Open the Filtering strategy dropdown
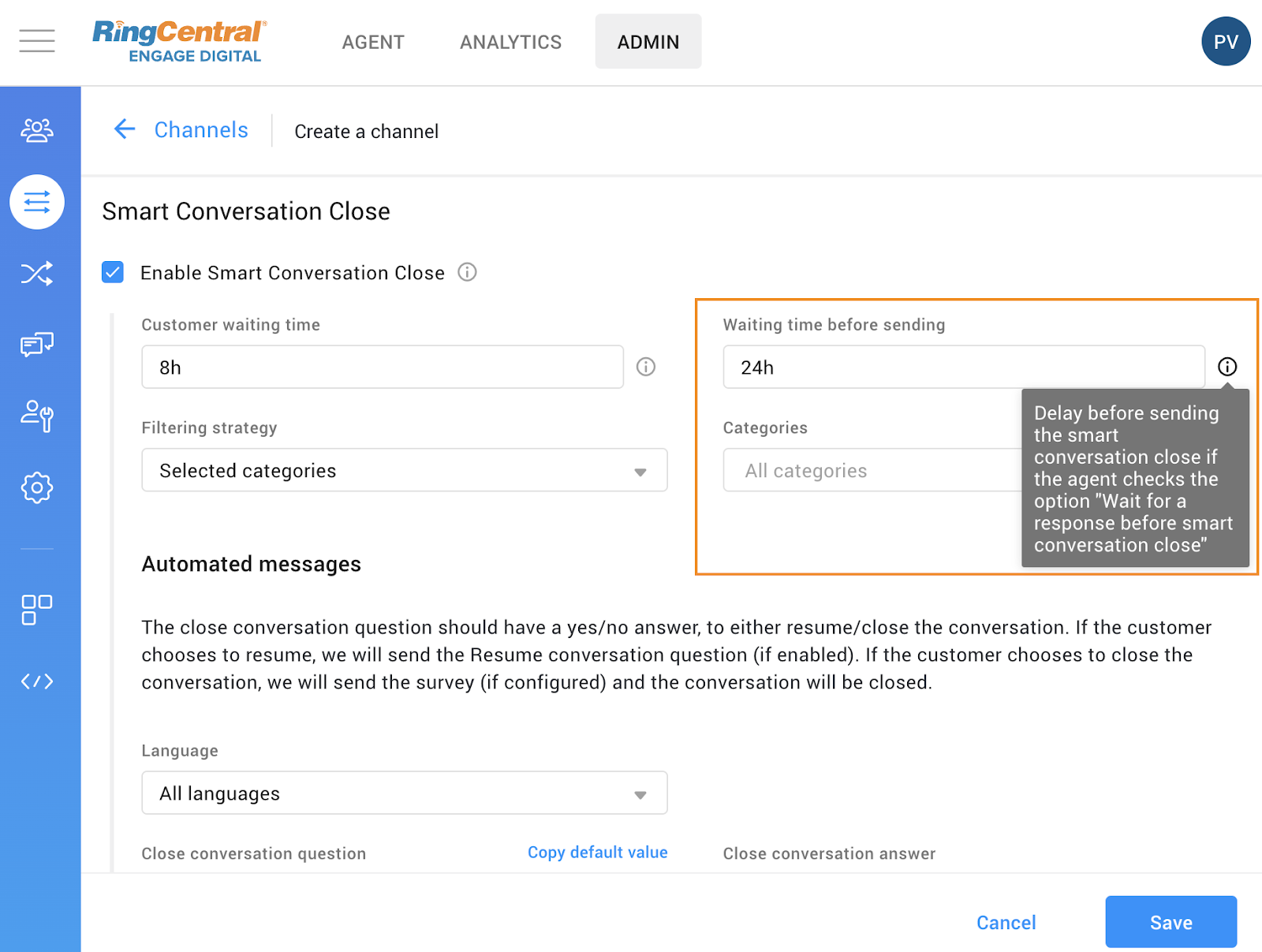Image resolution: width=1262 pixels, height=952 pixels. tap(404, 470)
